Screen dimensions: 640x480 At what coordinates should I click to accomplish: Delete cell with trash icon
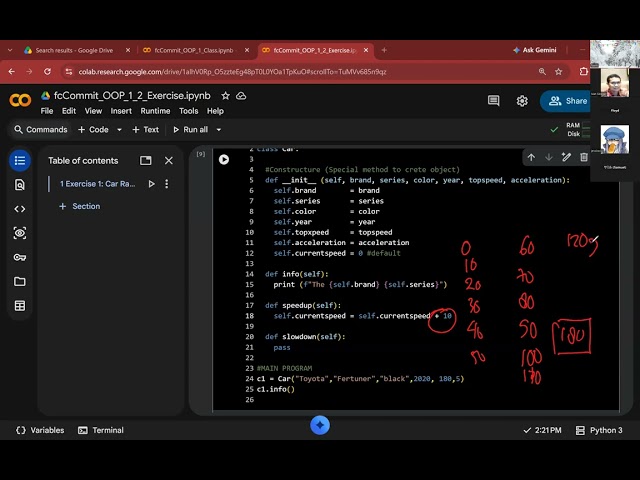coord(584,157)
